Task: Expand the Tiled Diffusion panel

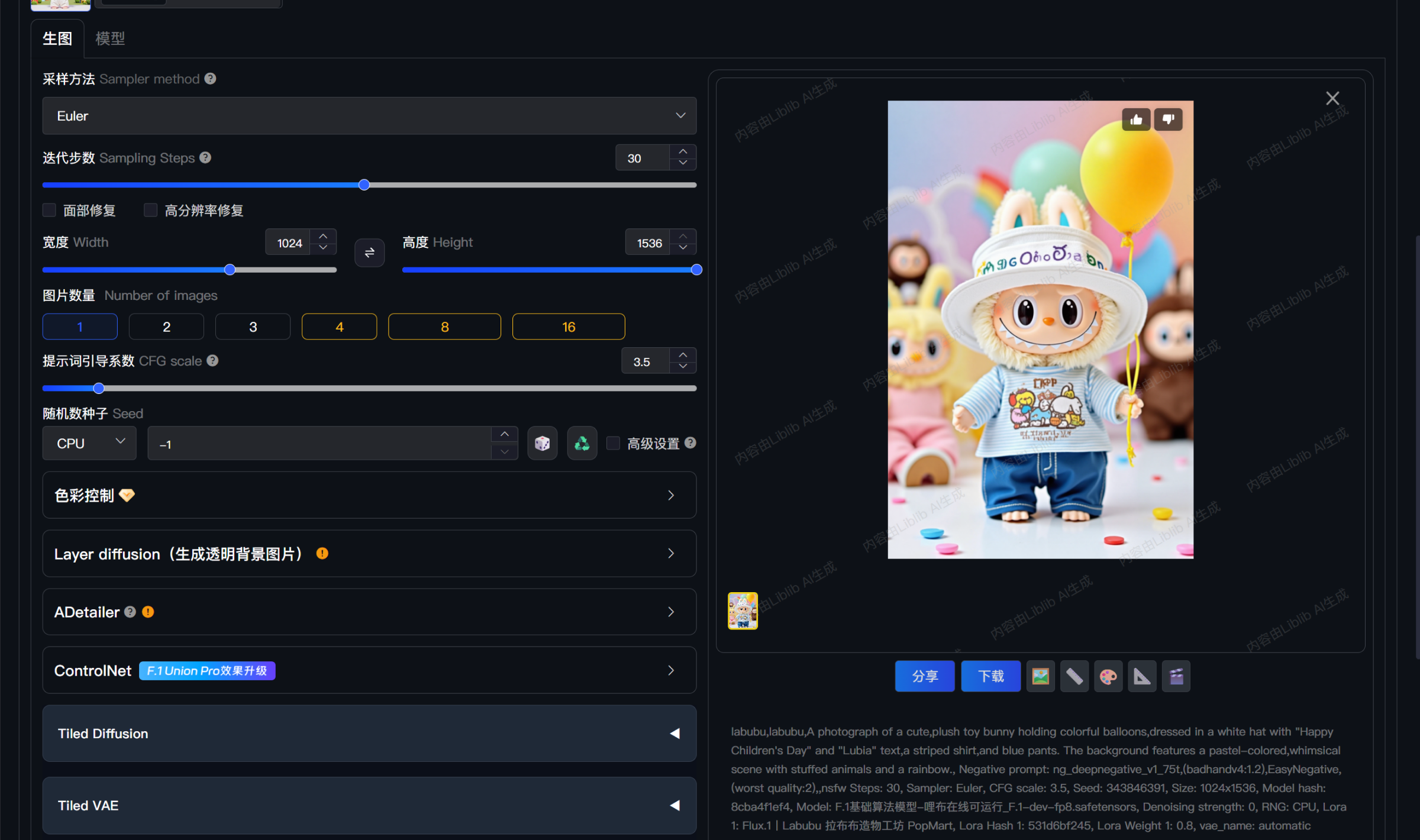Action: coord(369,734)
